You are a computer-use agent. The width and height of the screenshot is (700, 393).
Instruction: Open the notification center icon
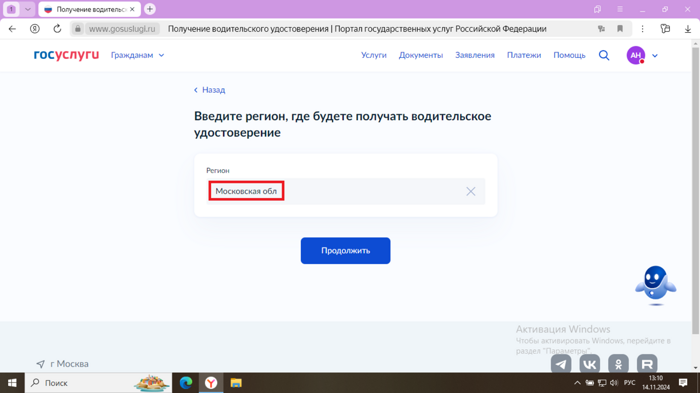pyautogui.click(x=683, y=383)
